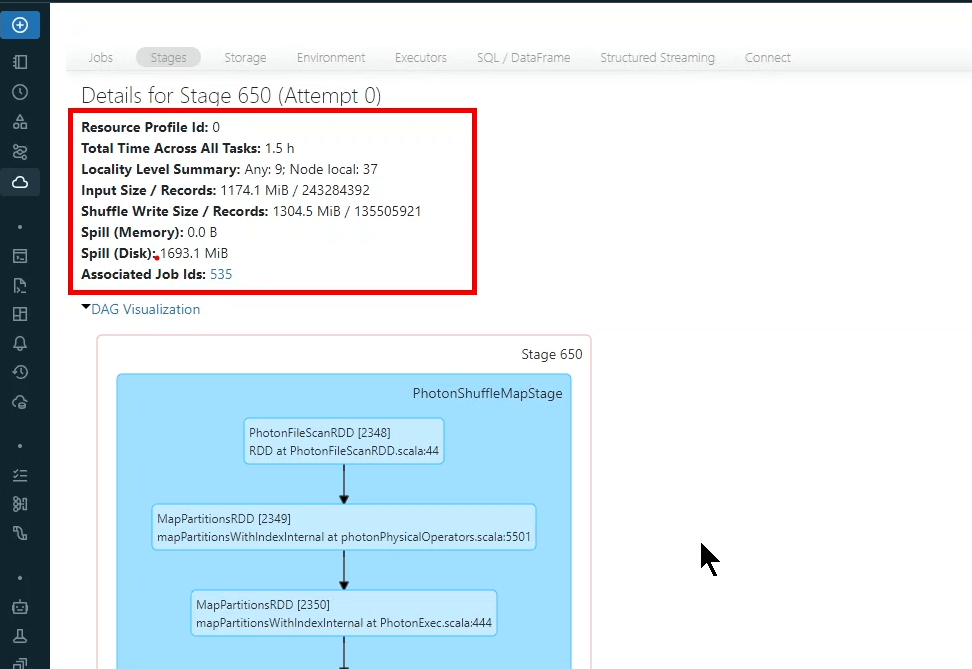The width and height of the screenshot is (972, 669).
Task: Open SQL Warehouses cloud icon
Action: click(20, 402)
